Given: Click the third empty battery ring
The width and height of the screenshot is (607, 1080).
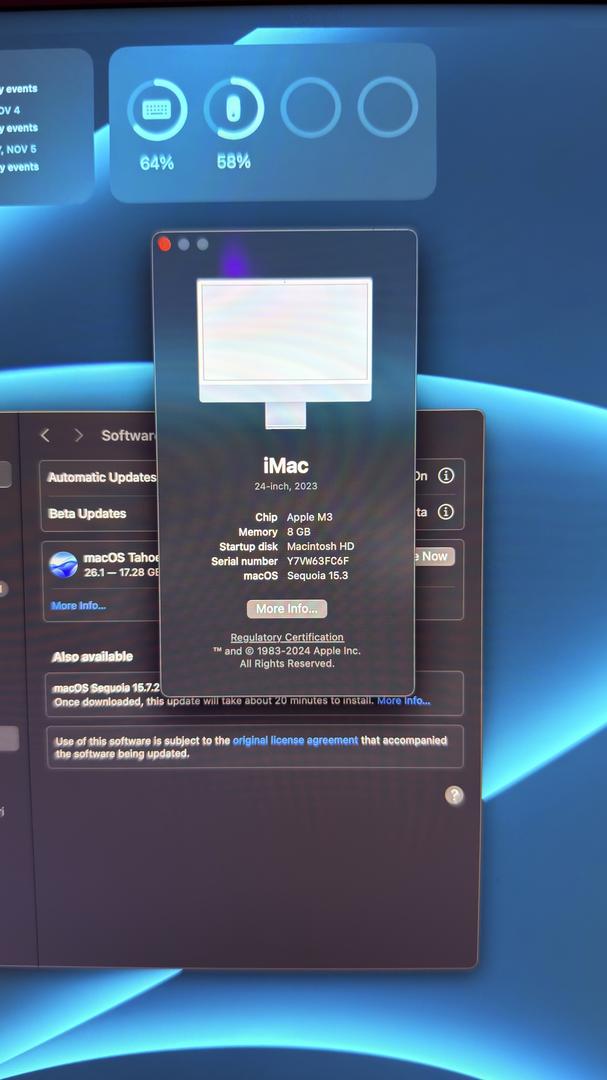Looking at the screenshot, I should click(310, 107).
